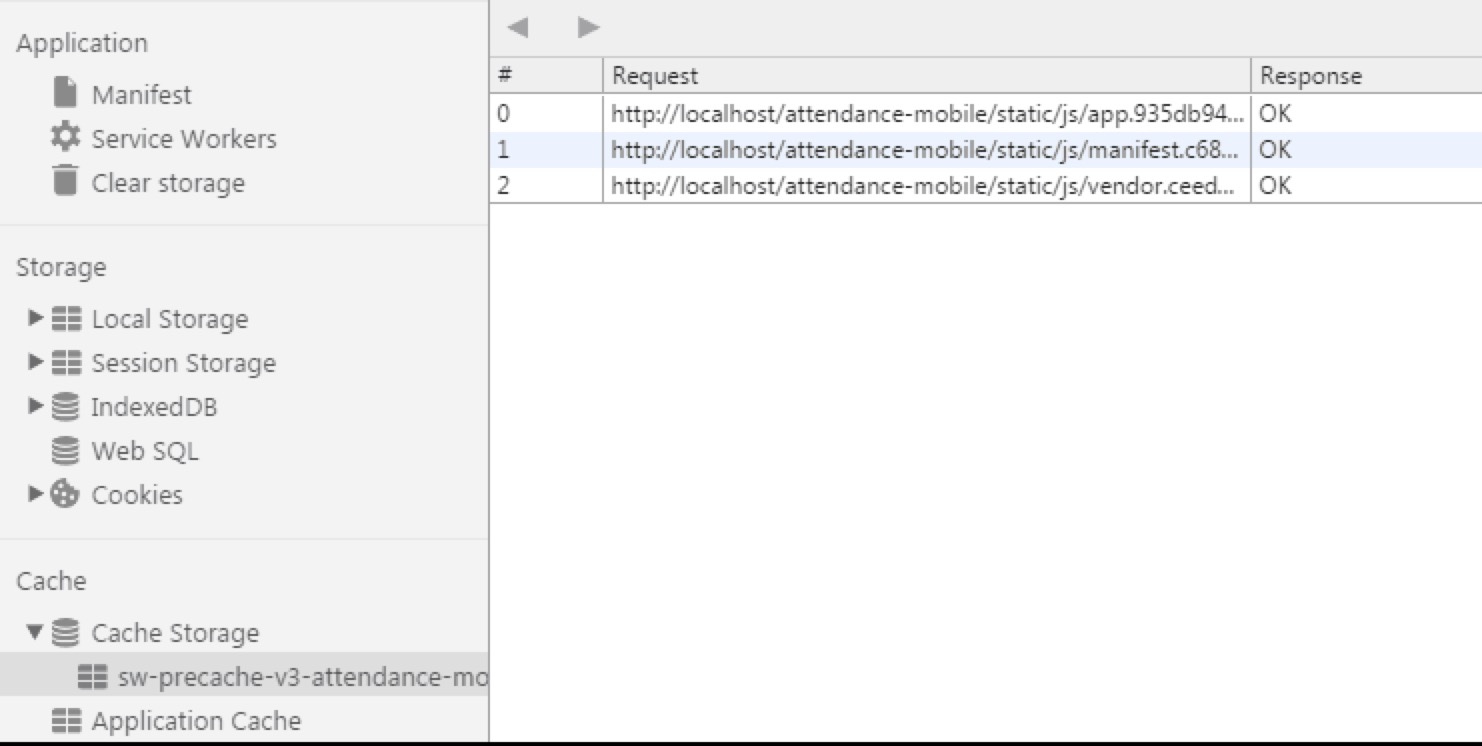Screen dimensions: 1482x746
Task: Select the vendor.ceed request row
Action: pyautogui.click(x=985, y=186)
